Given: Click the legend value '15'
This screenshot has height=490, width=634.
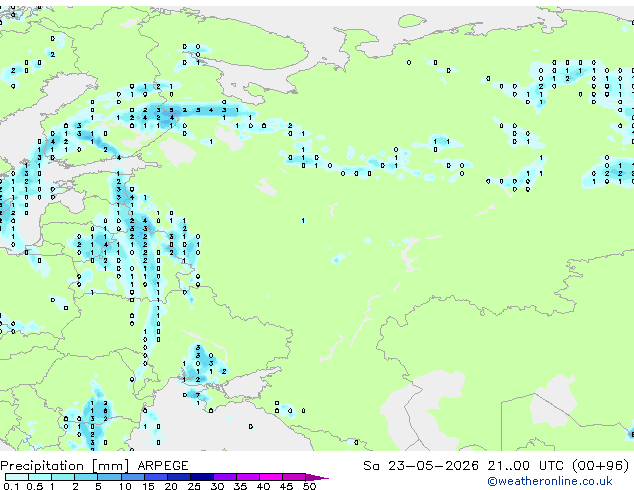Looking at the screenshot, I should [148, 486].
